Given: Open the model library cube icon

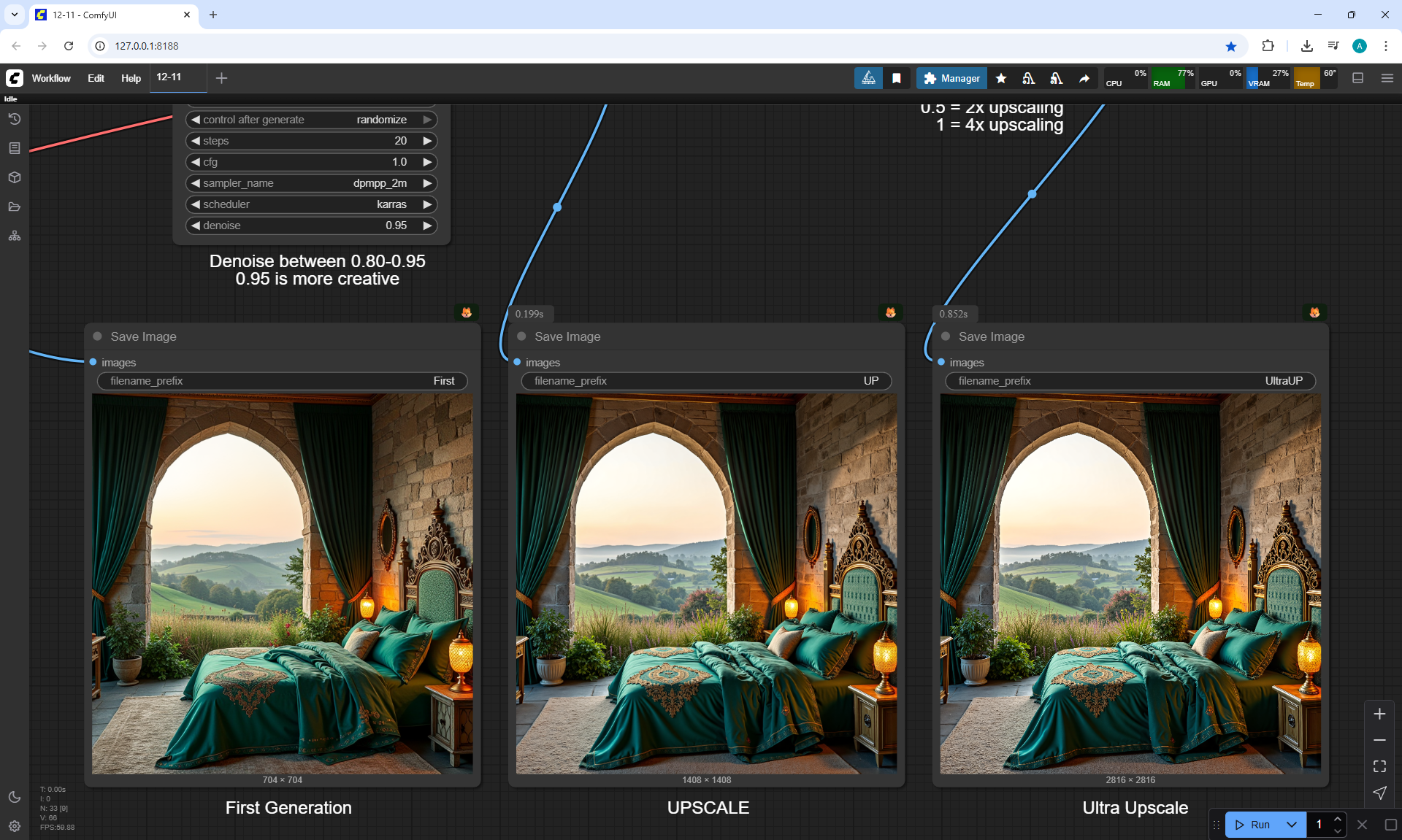Looking at the screenshot, I should [x=15, y=177].
